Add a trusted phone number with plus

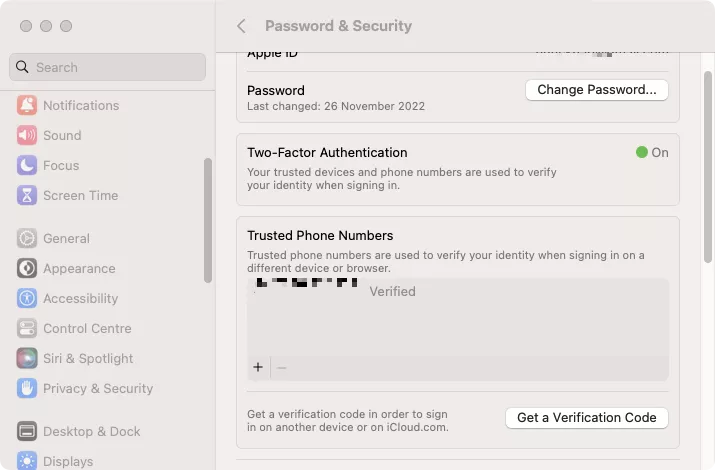(x=258, y=367)
